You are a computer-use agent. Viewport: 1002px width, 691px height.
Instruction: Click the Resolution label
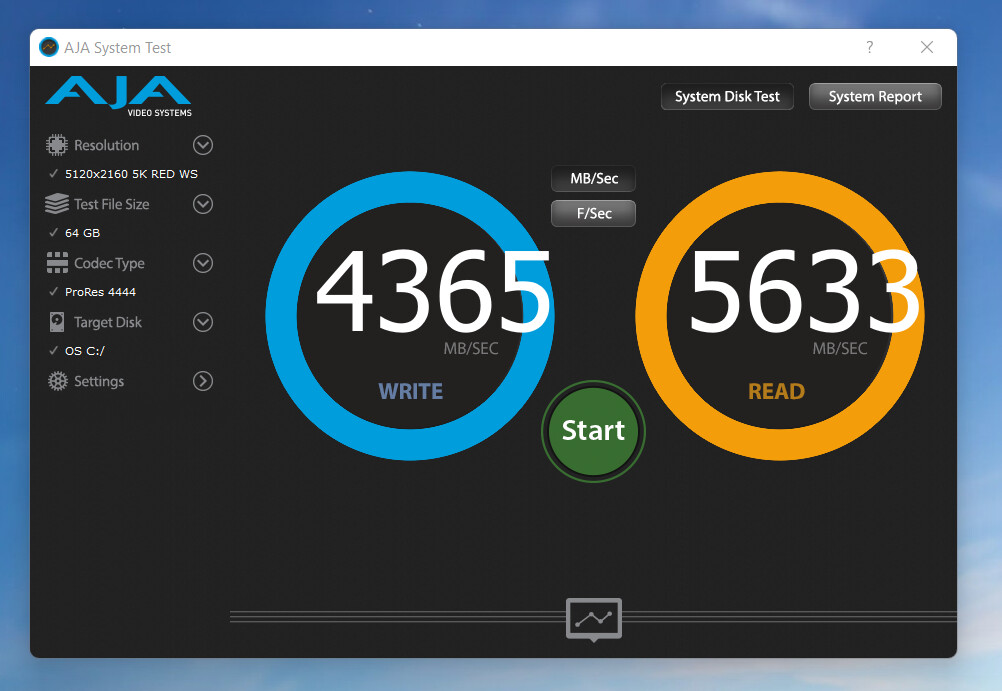click(106, 145)
